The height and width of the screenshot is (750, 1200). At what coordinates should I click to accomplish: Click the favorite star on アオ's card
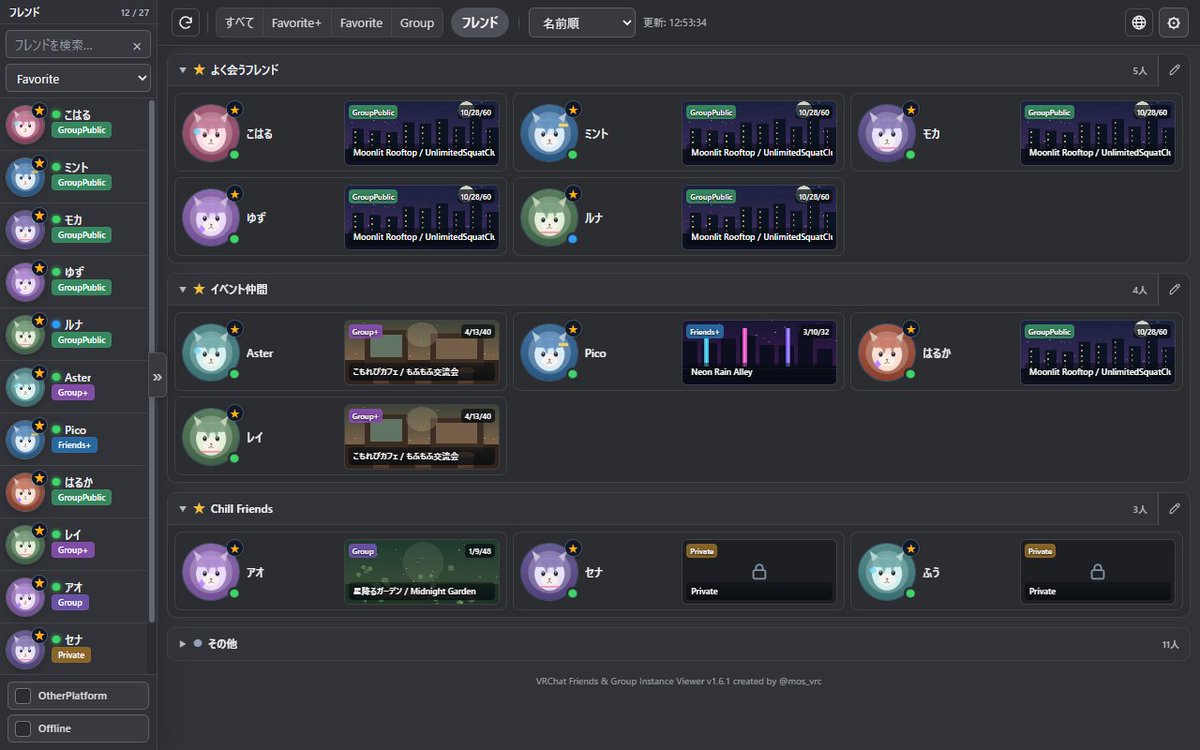coord(234,548)
